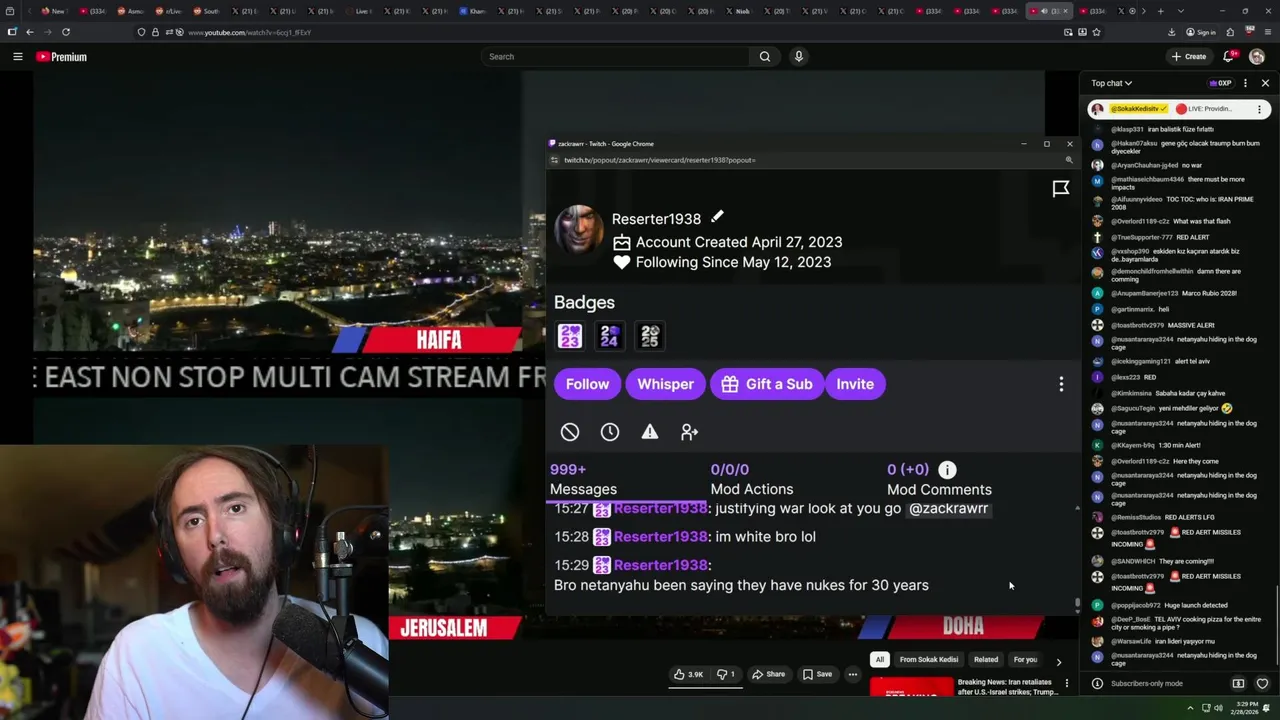Zoom icon in Twitch popout address bar
This screenshot has width=1280, height=720.
click(x=1069, y=160)
